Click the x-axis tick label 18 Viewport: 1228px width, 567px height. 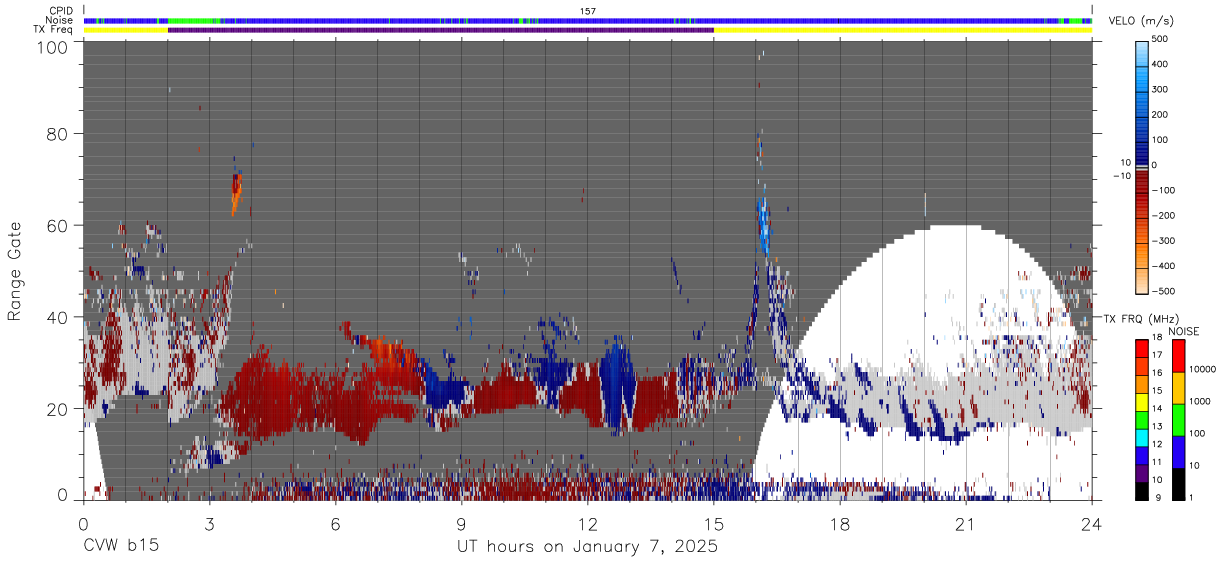[x=840, y=523]
